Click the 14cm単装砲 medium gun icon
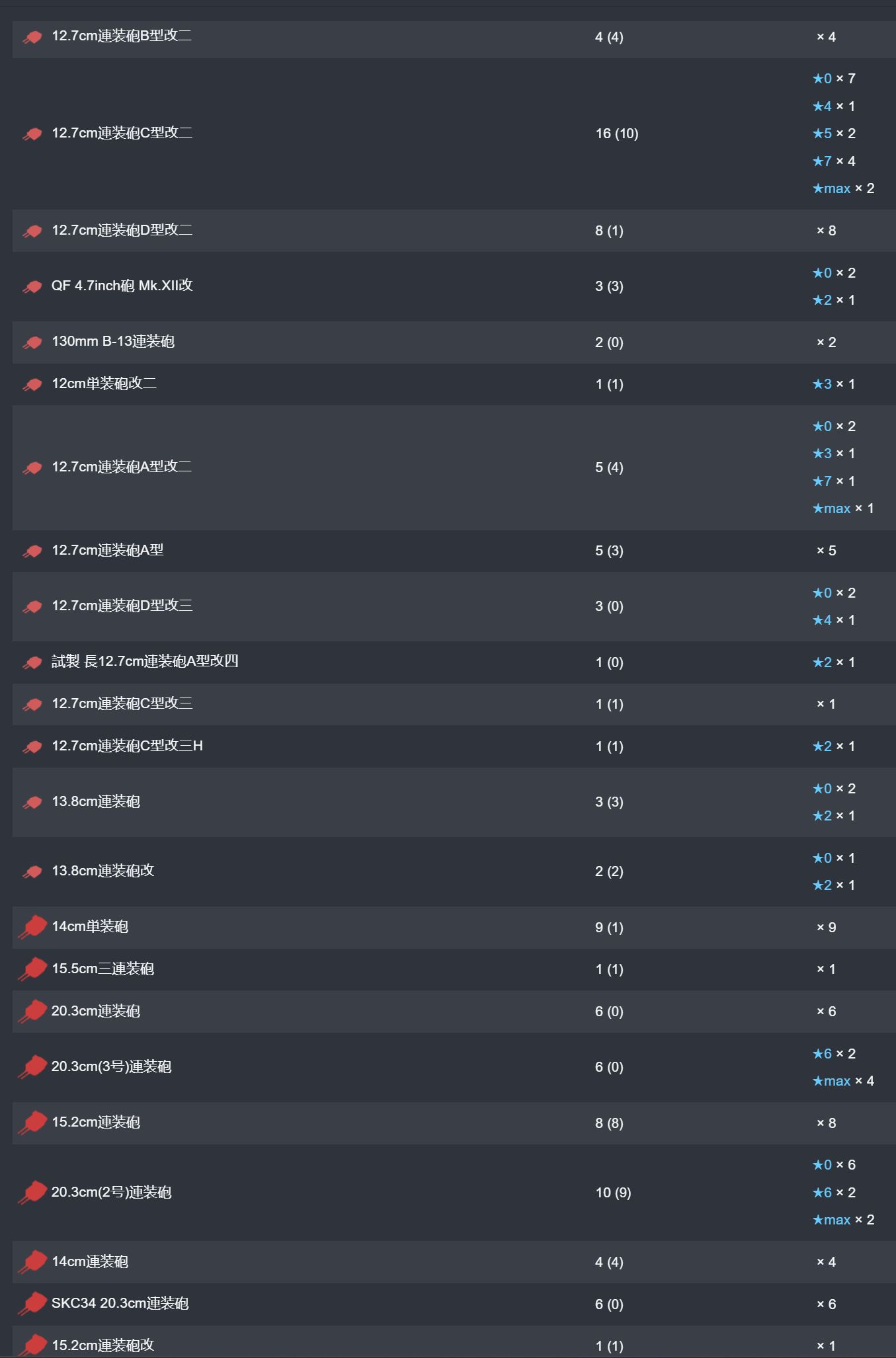Screen dimensions: 896x1358 32,927
